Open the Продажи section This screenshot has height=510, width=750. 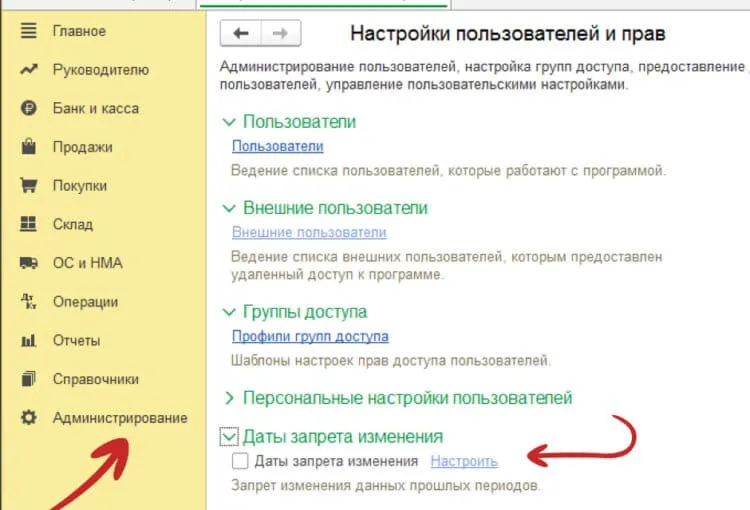click(82, 147)
